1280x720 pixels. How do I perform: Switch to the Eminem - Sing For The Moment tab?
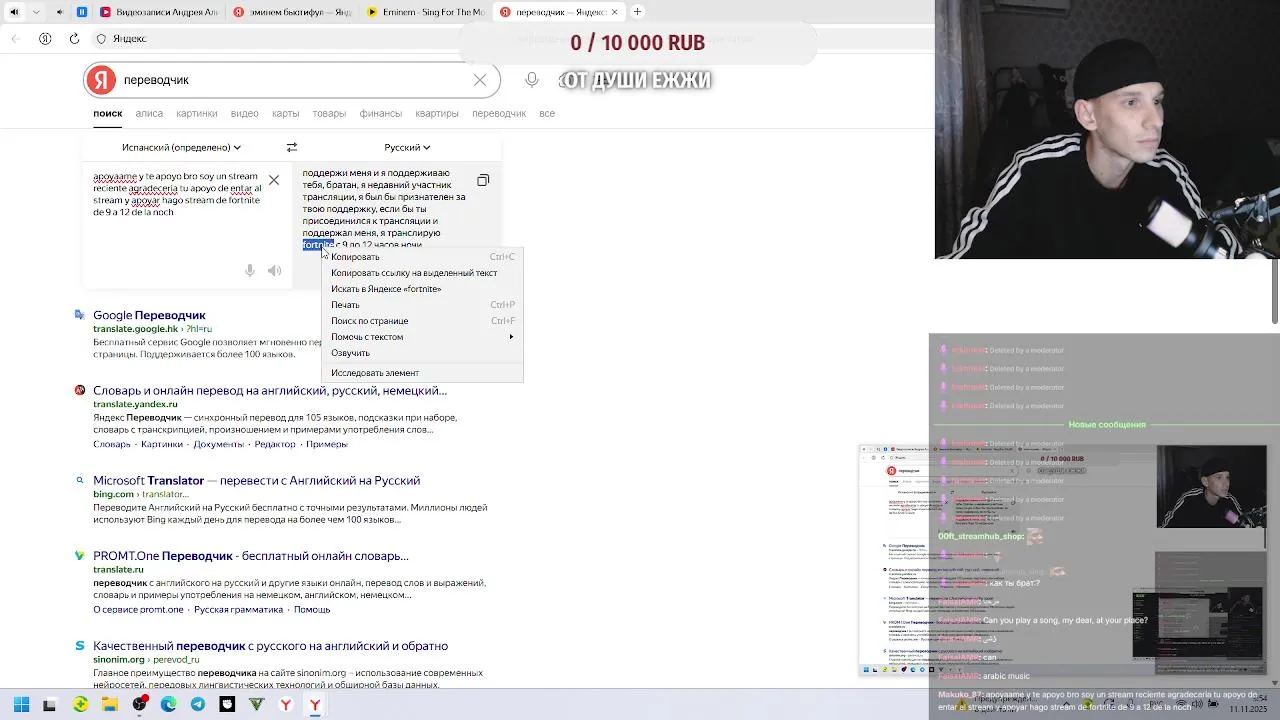coord(425,12)
